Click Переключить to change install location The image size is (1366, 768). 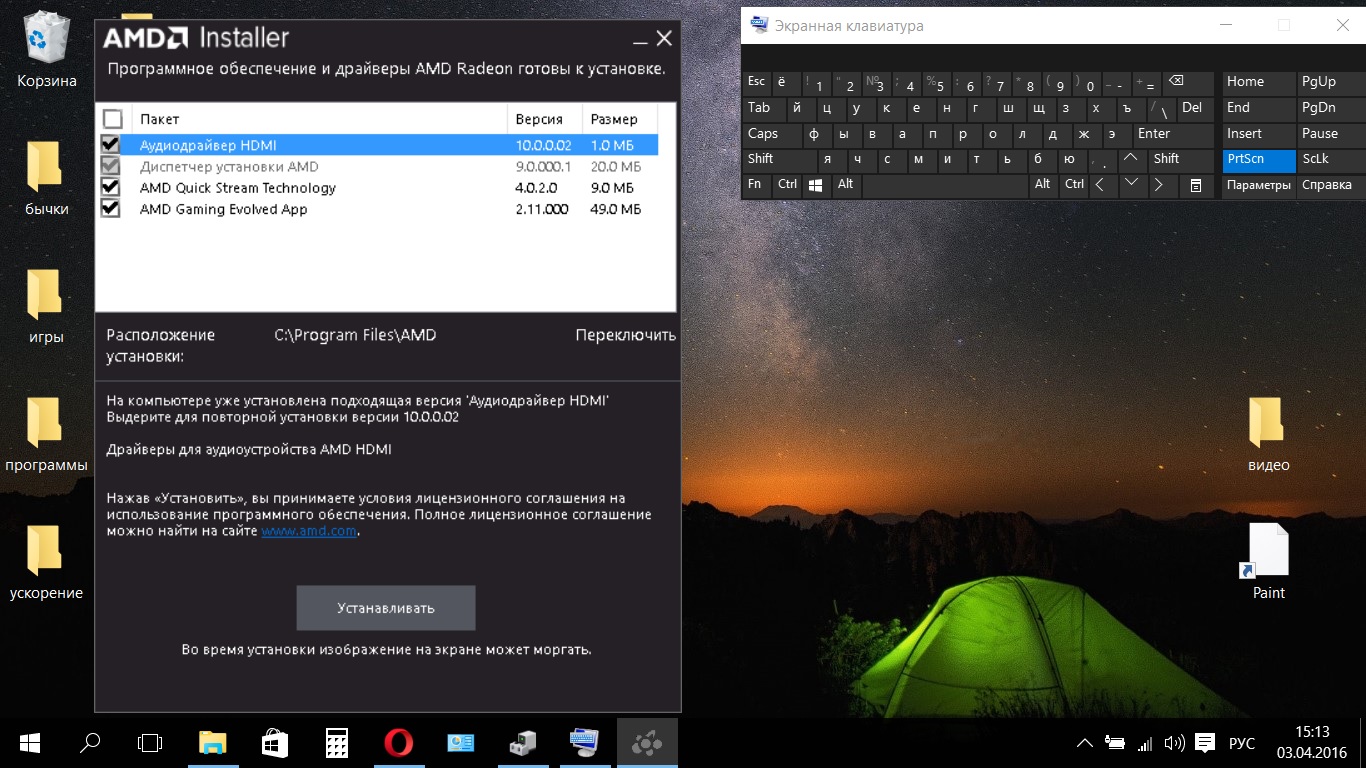pyautogui.click(x=626, y=335)
